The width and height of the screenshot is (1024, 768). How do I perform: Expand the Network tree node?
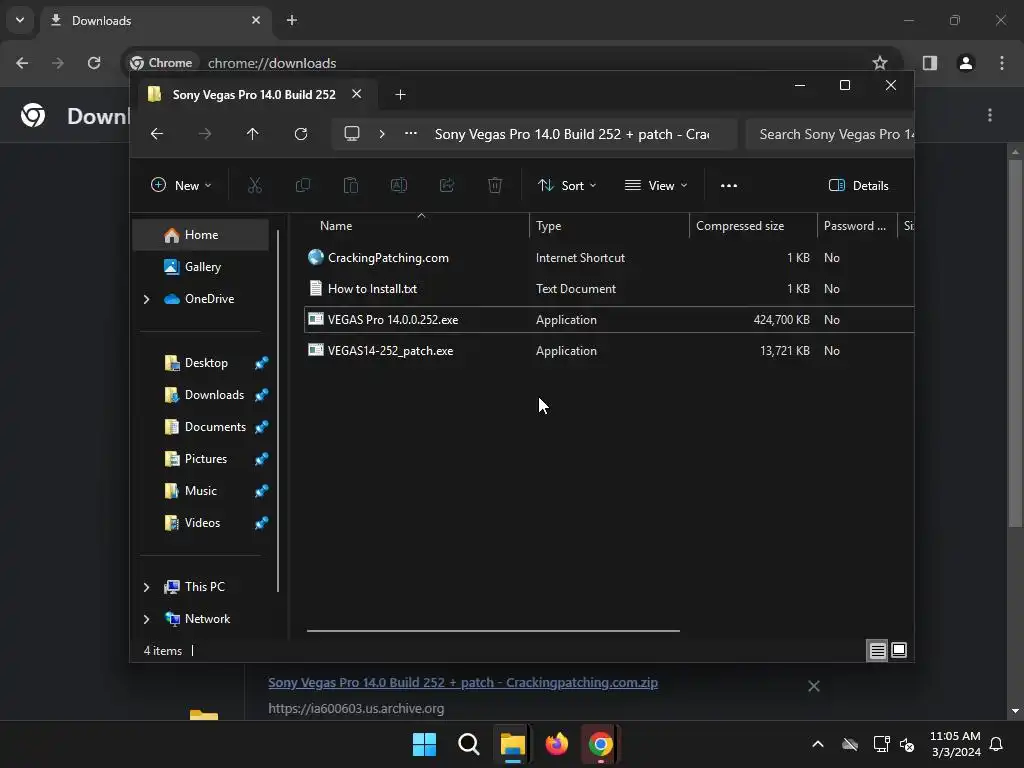pos(146,619)
